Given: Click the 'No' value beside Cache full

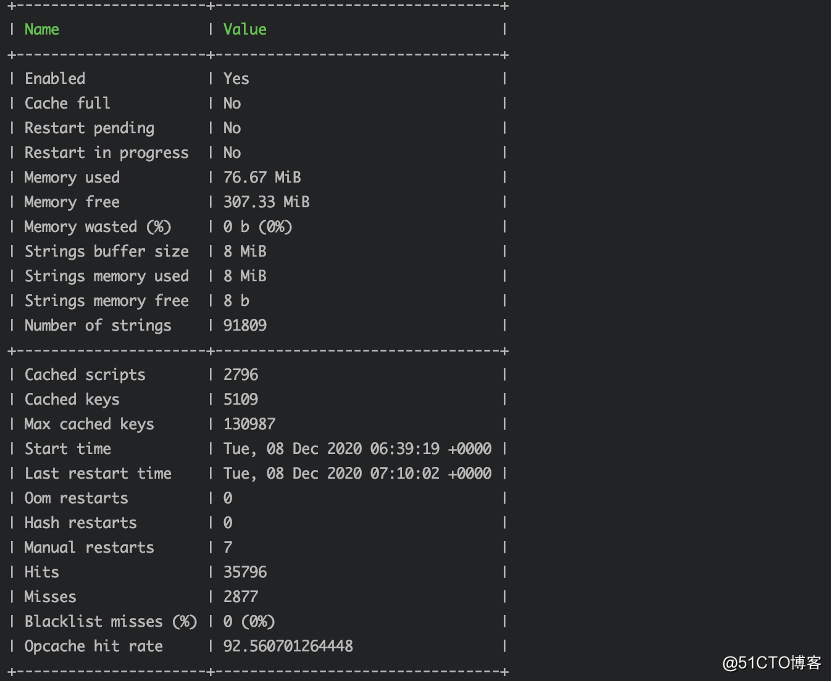Looking at the screenshot, I should (232, 103).
